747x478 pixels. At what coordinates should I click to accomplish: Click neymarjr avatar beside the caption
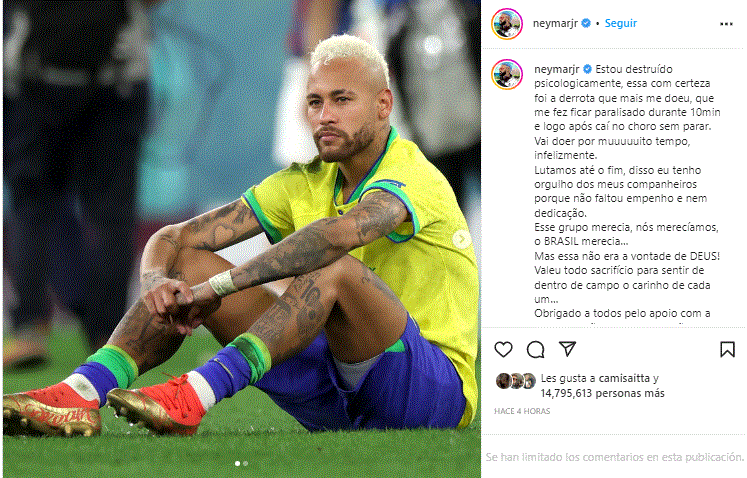coord(507,74)
